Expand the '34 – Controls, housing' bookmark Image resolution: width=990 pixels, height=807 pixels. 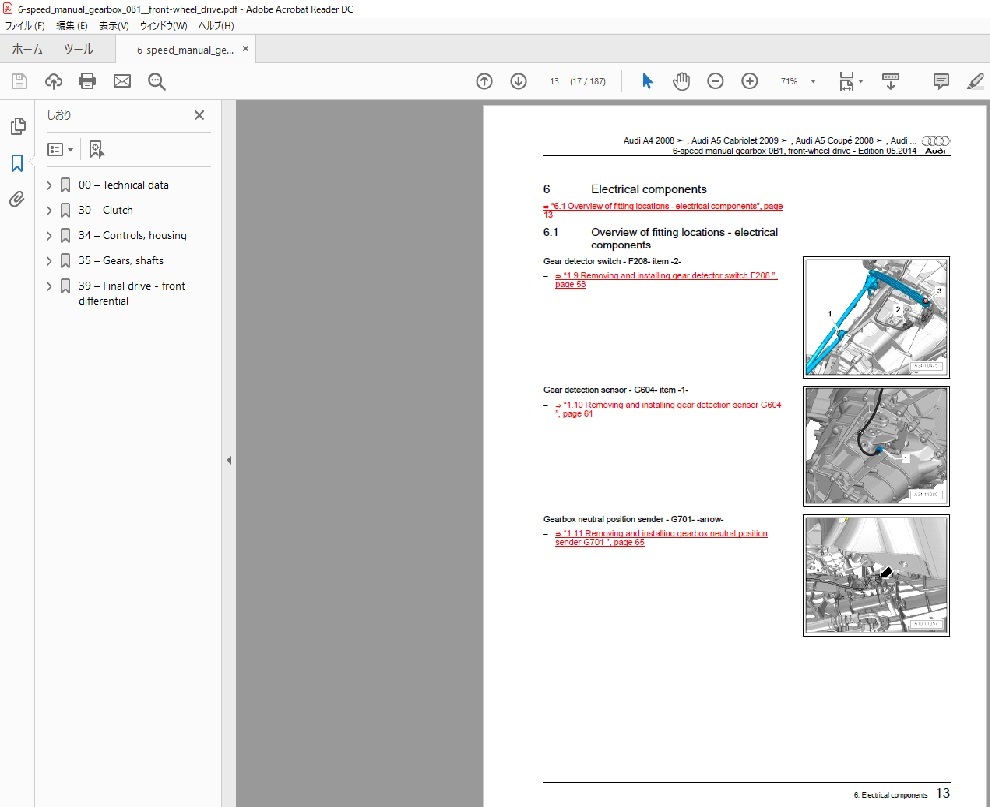[x=49, y=236]
